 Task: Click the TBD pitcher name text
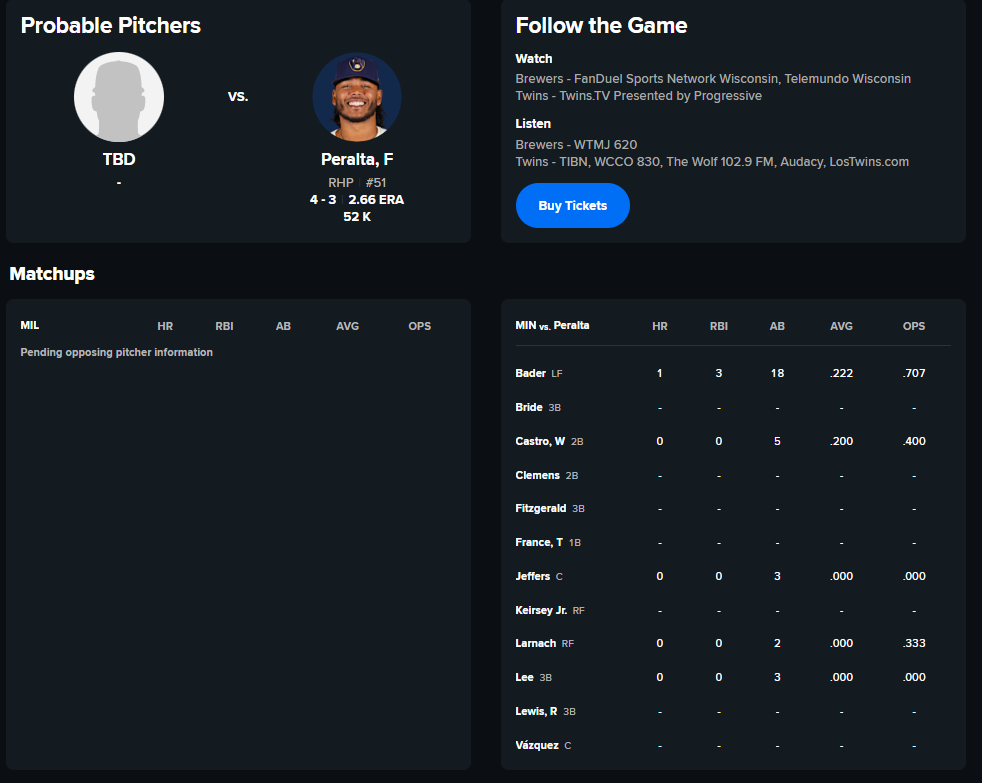[x=119, y=159]
